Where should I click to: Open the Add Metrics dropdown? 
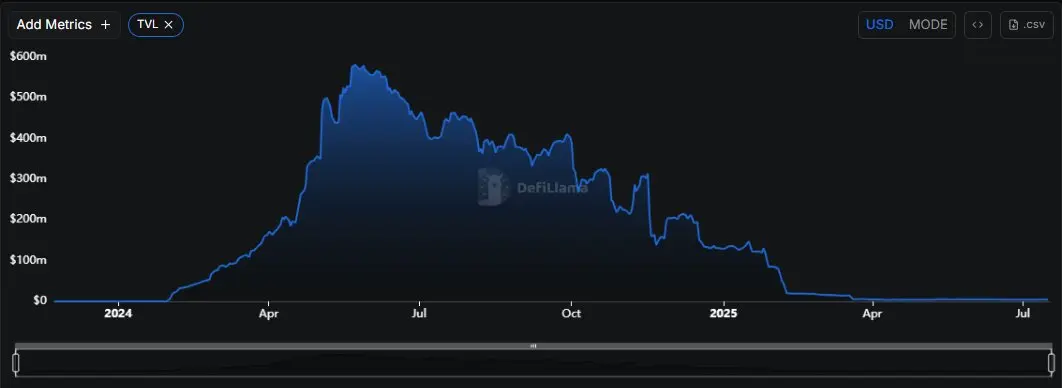click(x=64, y=24)
